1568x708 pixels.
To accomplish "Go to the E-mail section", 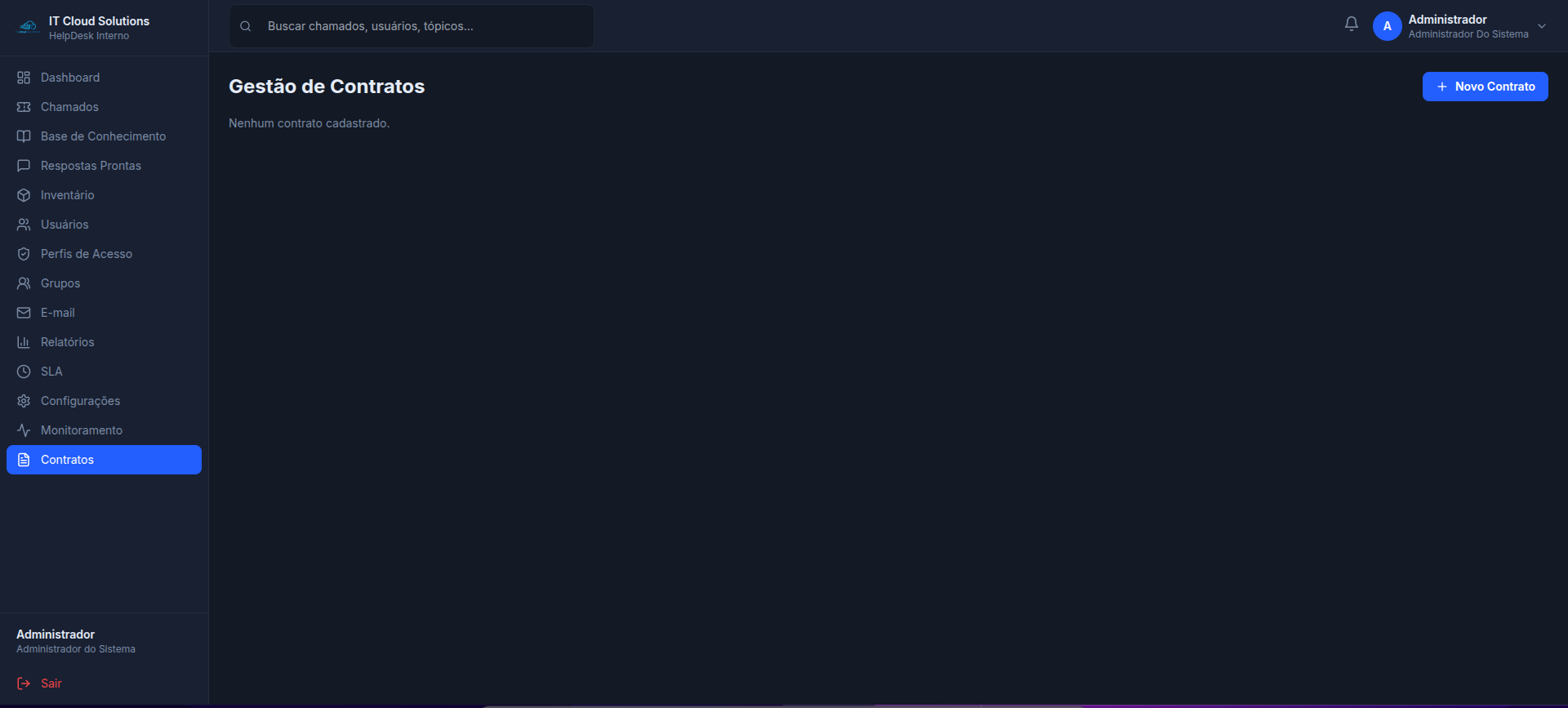I will 104,313.
